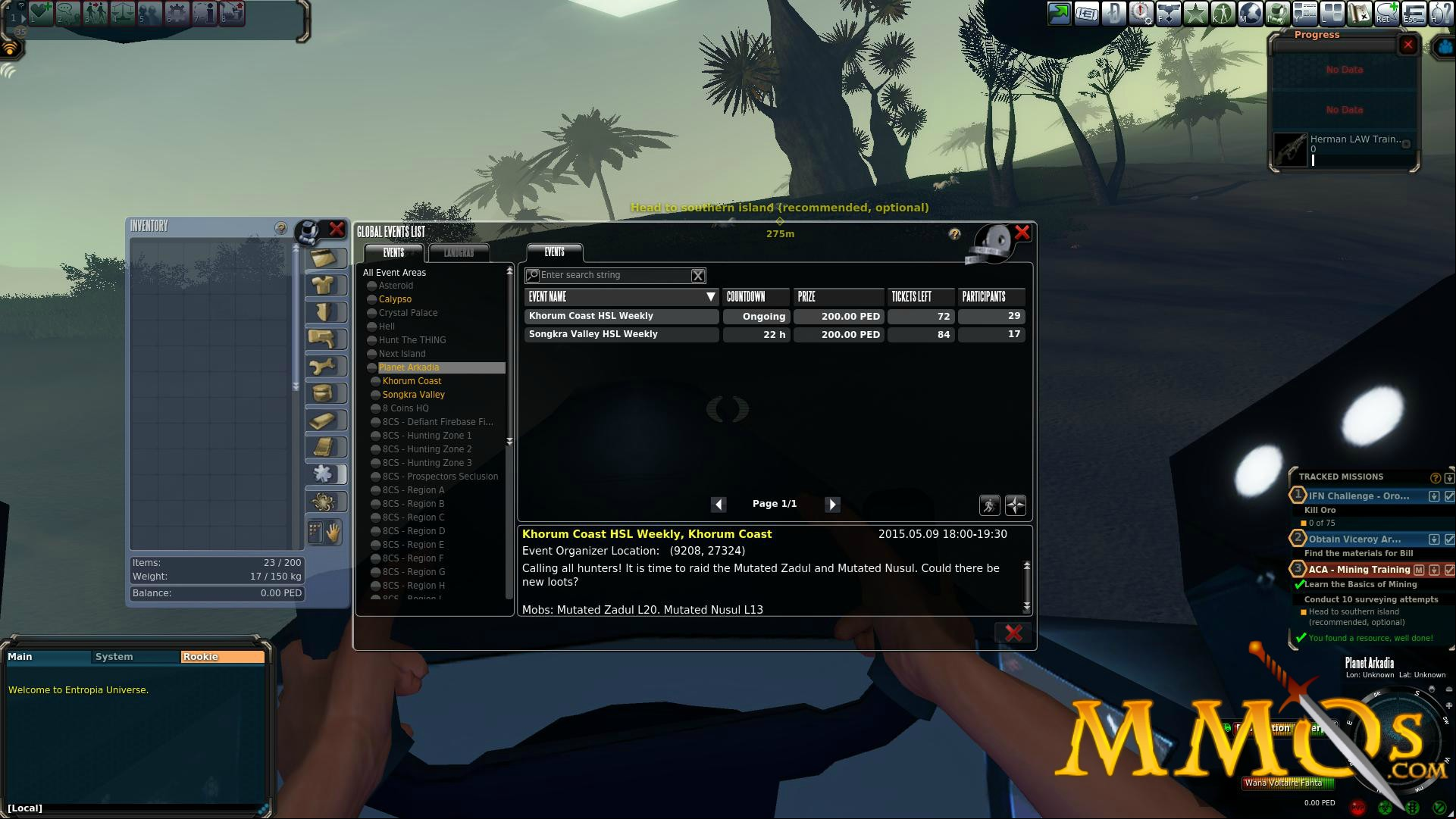The height and width of the screenshot is (819, 1456).
Task: Click the chat action in quickbar slot 2
Action: 68,13
